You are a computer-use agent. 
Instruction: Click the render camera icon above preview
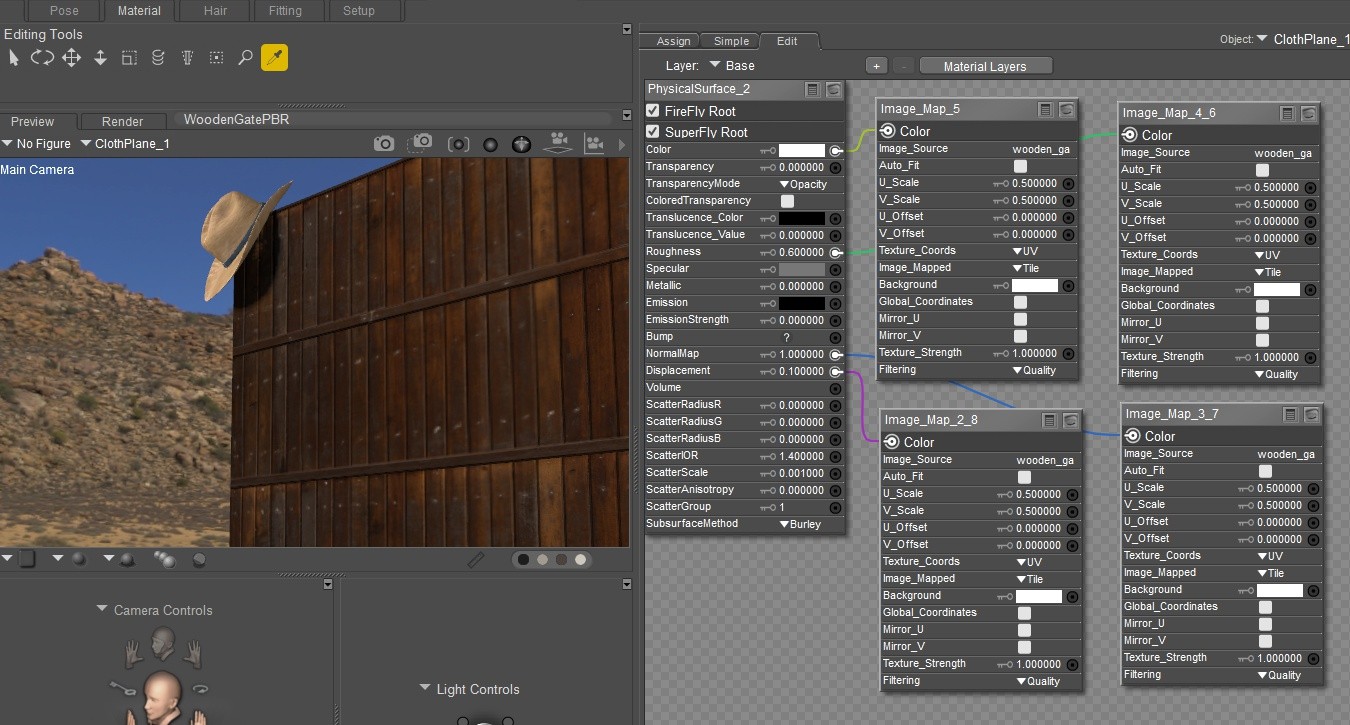tap(384, 144)
